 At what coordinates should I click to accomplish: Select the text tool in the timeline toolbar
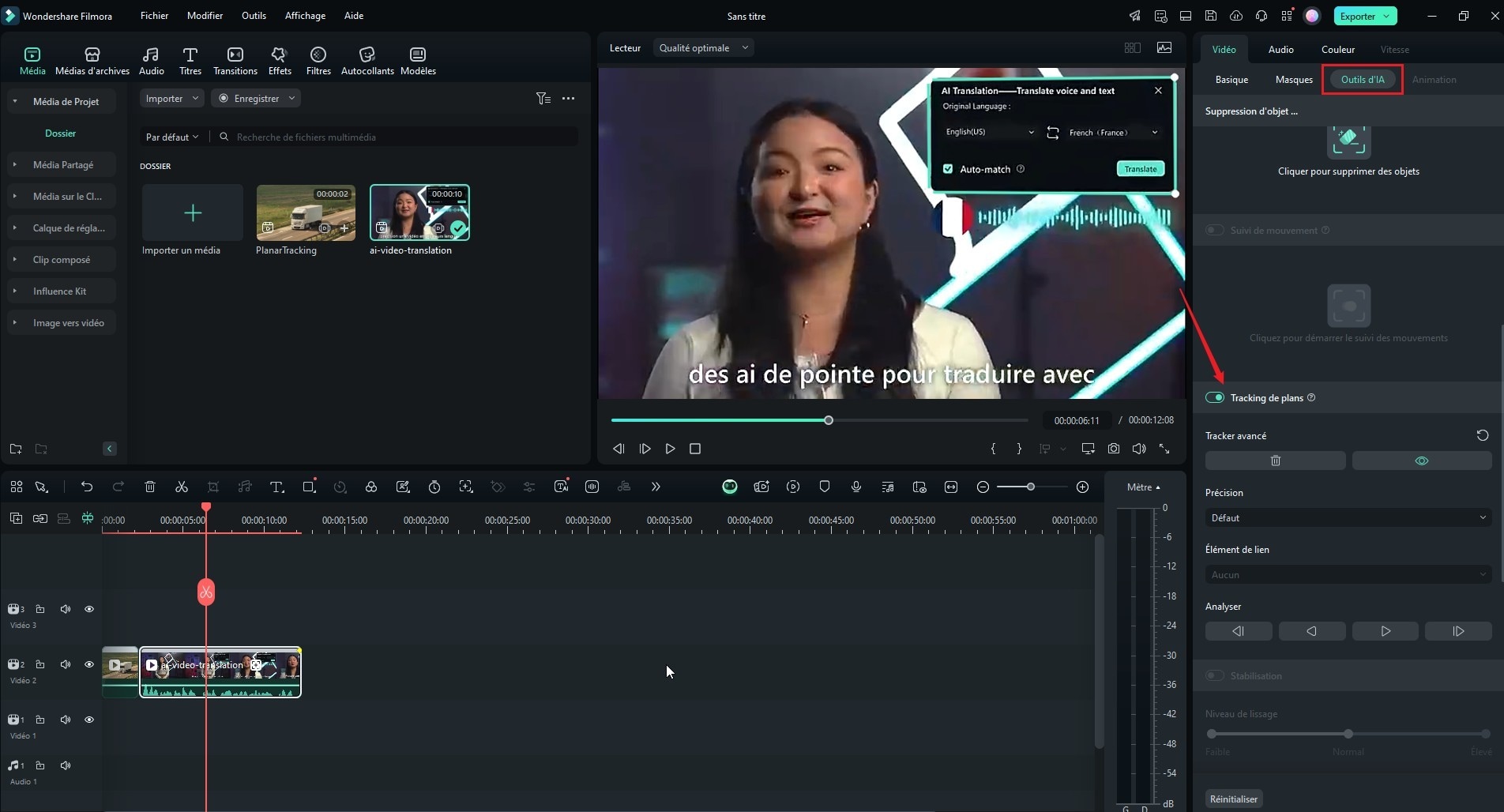[276, 487]
